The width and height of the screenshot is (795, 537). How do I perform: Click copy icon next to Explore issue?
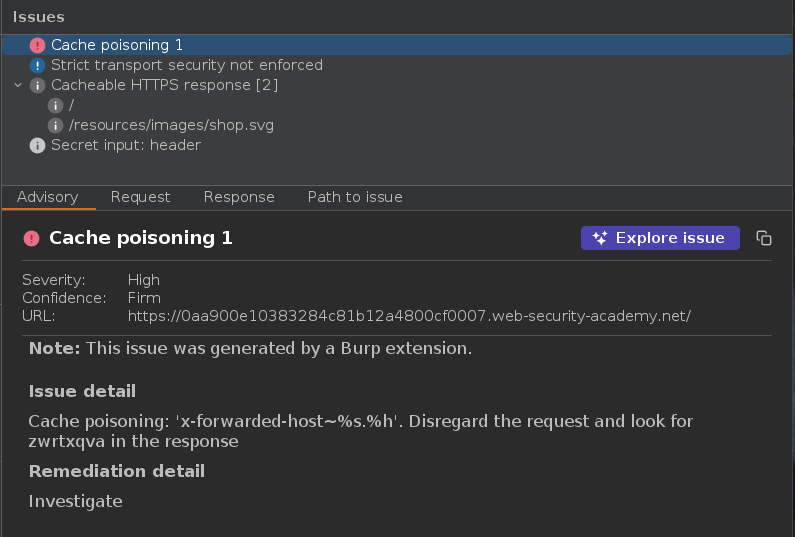[764, 238]
